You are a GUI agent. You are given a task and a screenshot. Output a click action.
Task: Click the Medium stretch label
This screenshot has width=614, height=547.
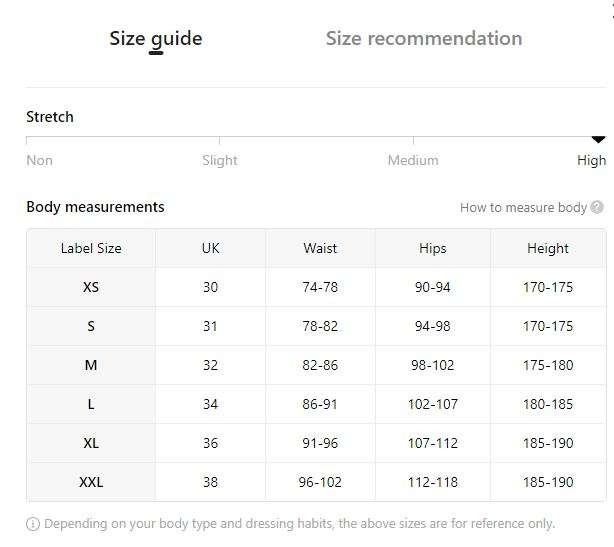[x=413, y=160]
